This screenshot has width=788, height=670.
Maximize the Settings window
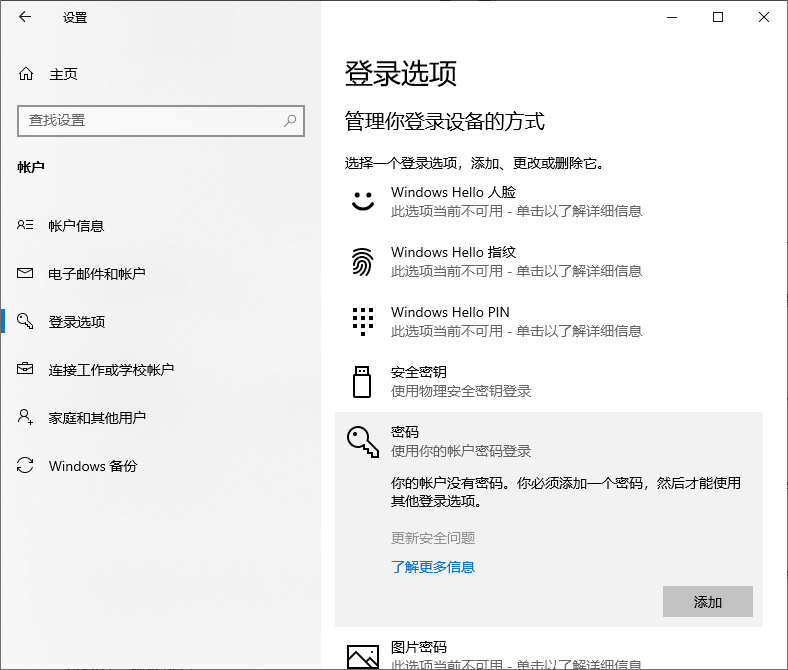[x=718, y=17]
